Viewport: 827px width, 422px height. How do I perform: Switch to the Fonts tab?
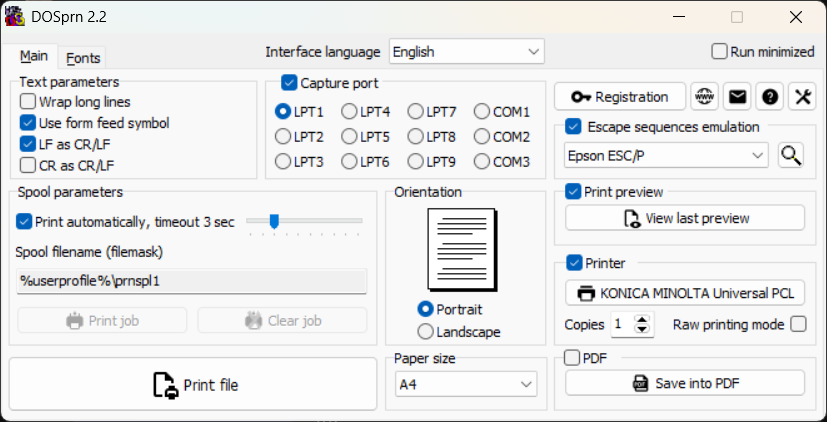coord(83,58)
